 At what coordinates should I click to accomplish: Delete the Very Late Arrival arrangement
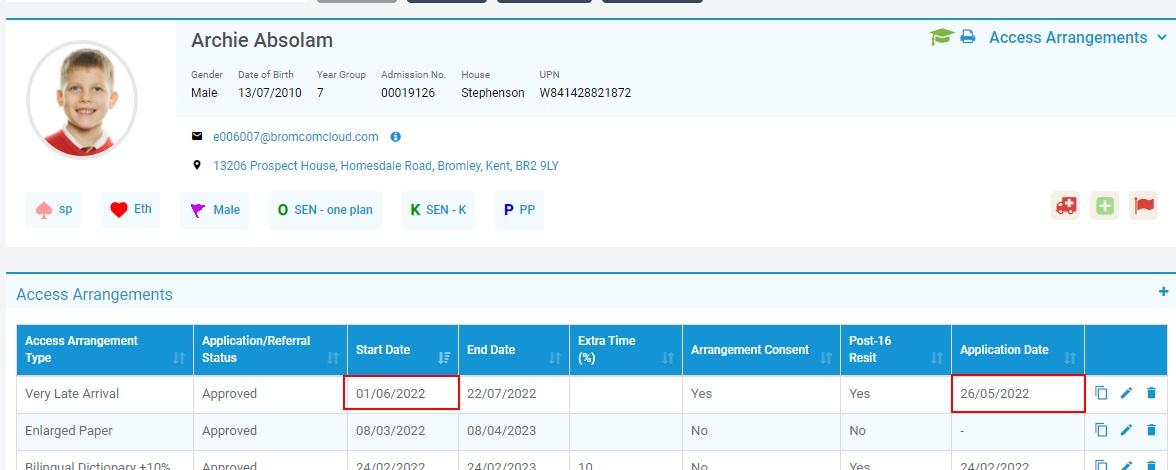click(x=1151, y=393)
